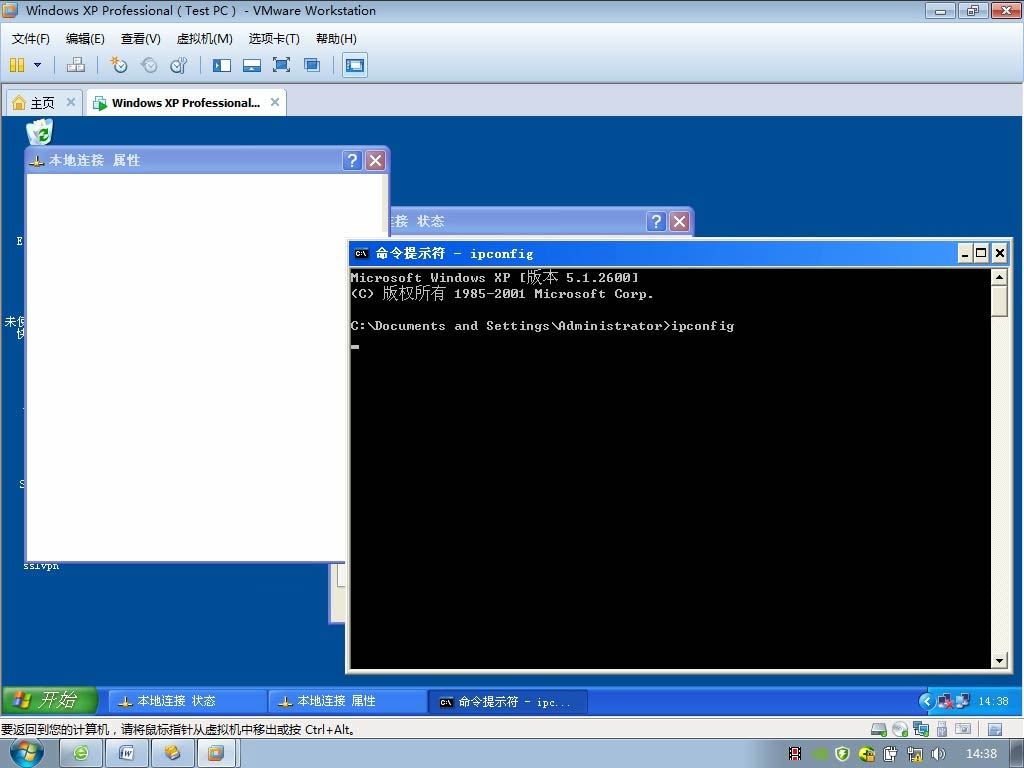
Task: Click the help question mark on 本地连接 属性
Action: (x=352, y=161)
